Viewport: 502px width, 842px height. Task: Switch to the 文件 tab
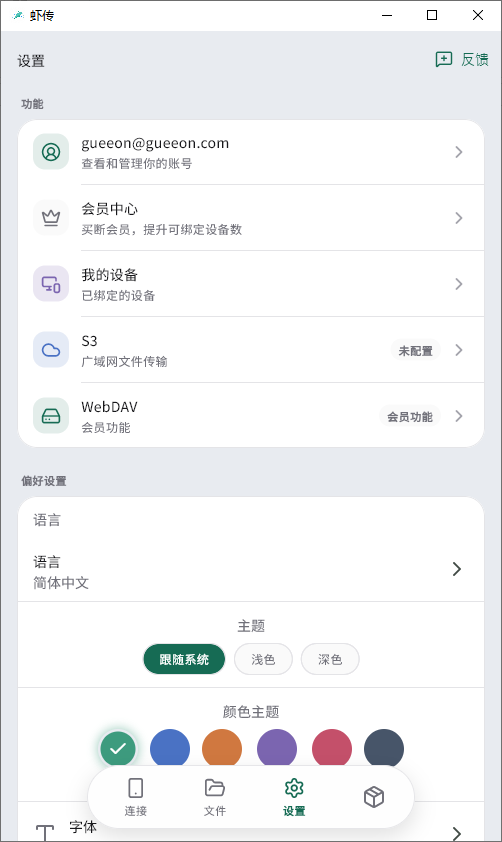[215, 797]
